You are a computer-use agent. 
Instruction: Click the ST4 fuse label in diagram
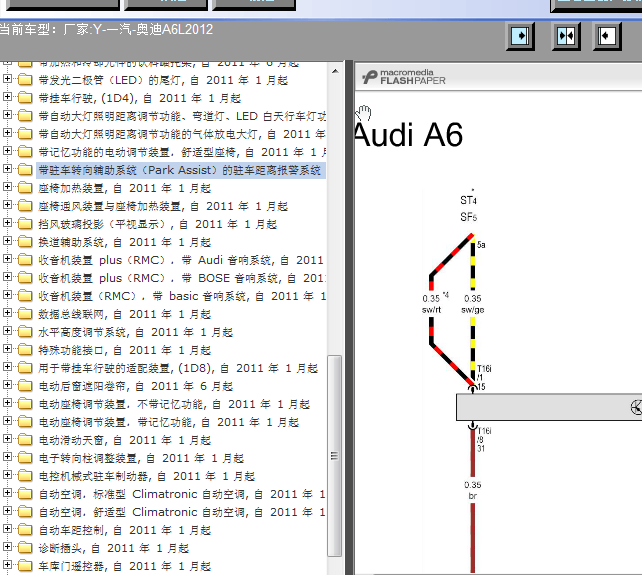point(468,200)
